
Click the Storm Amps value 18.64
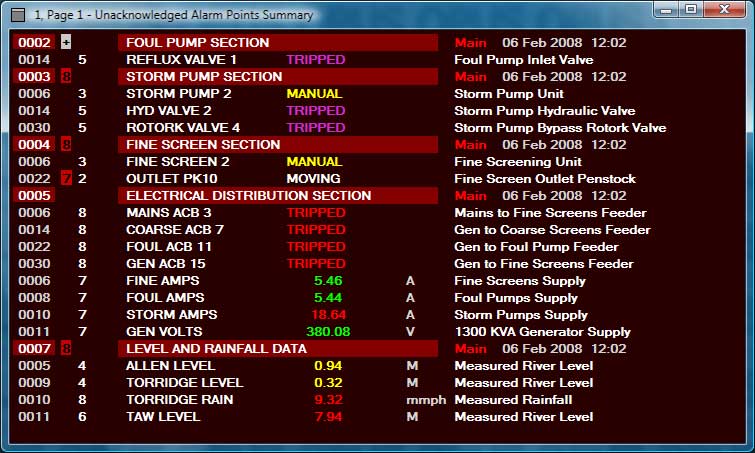tap(329, 315)
